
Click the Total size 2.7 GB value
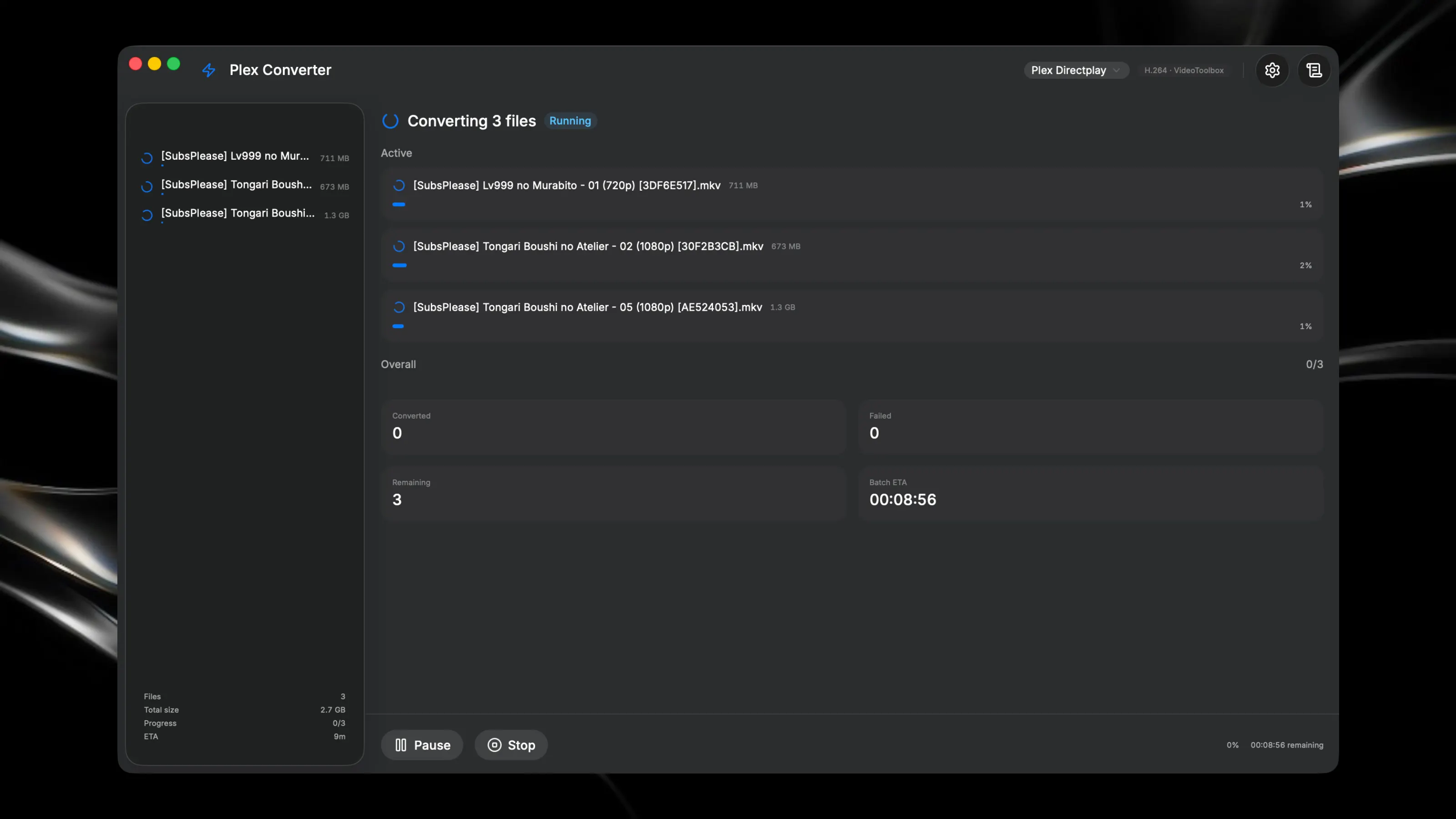point(332,710)
